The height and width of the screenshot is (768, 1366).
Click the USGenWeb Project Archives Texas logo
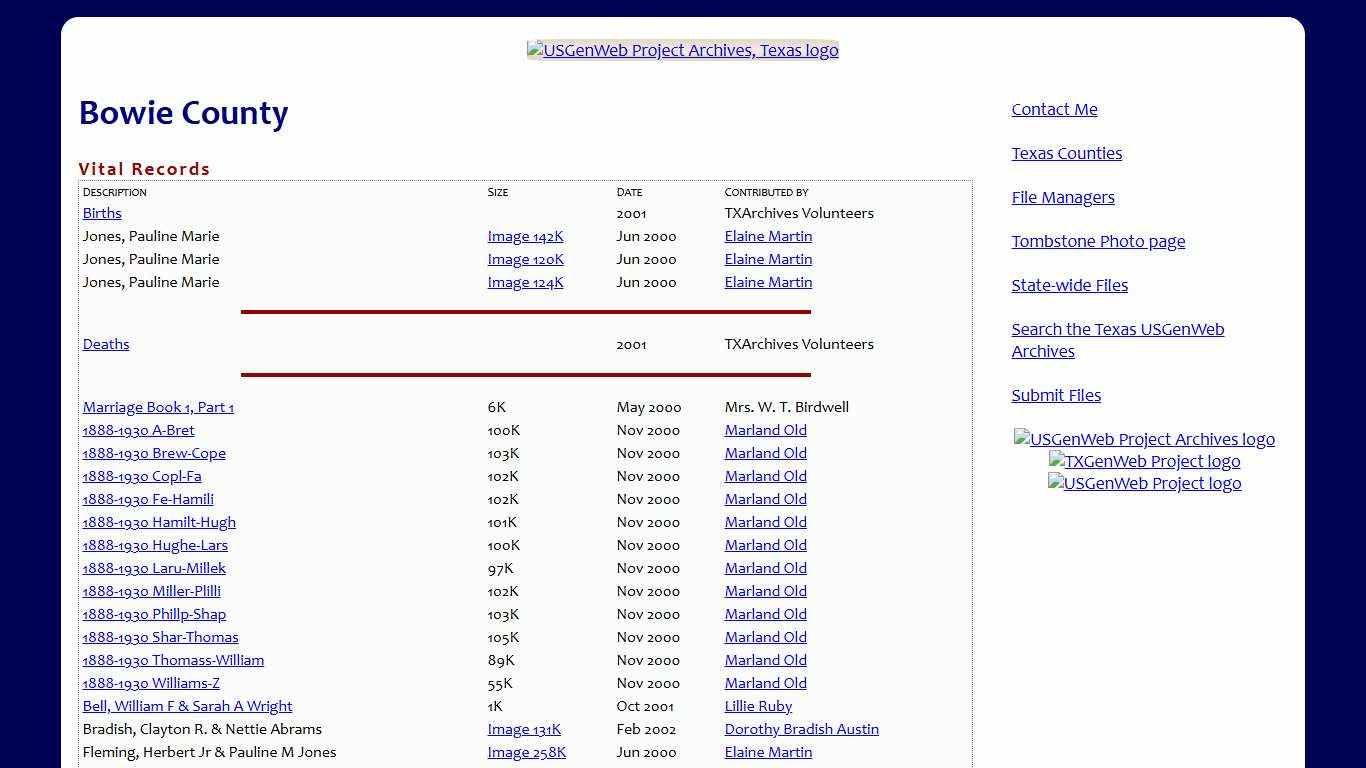(682, 50)
